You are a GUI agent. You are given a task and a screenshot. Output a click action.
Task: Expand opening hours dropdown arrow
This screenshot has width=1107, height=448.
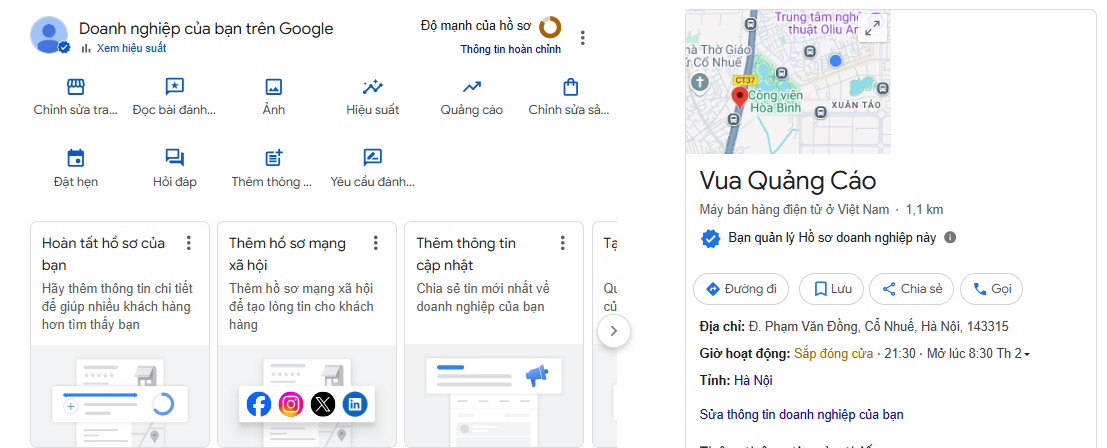tap(1027, 354)
